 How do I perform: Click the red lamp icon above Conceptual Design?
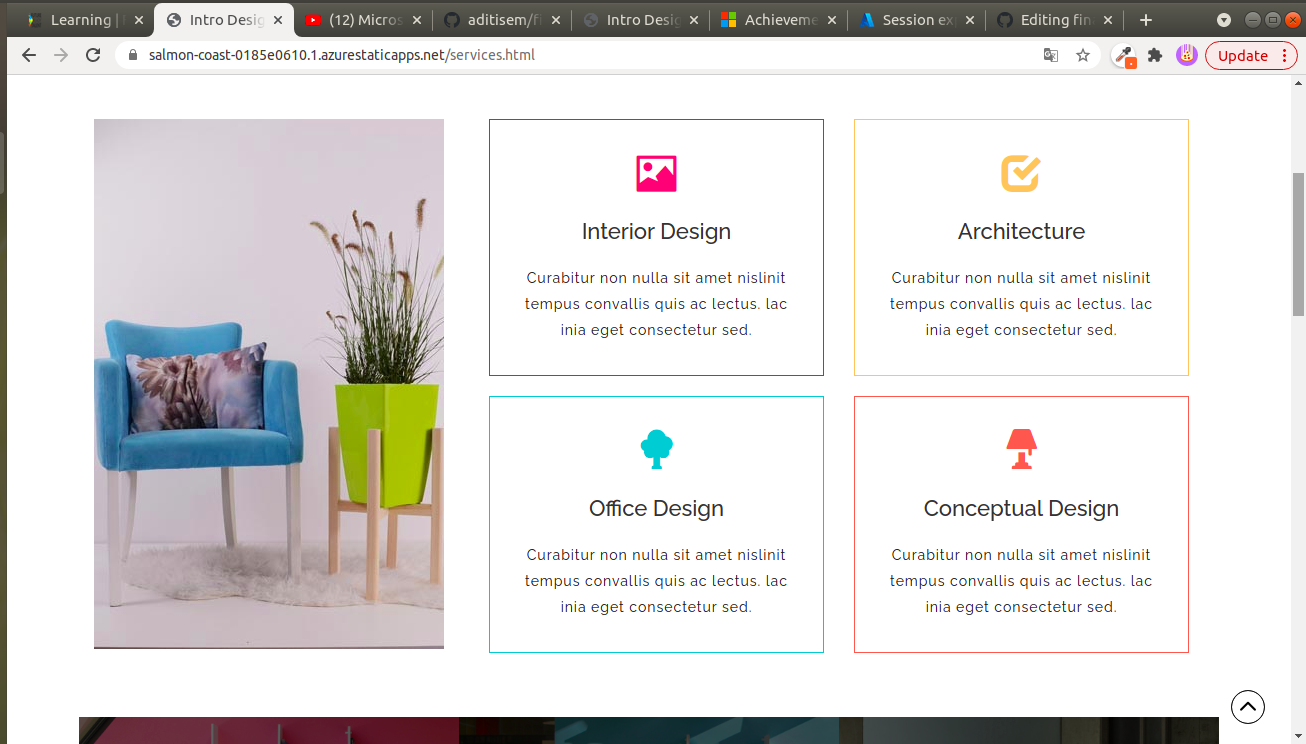click(1021, 449)
